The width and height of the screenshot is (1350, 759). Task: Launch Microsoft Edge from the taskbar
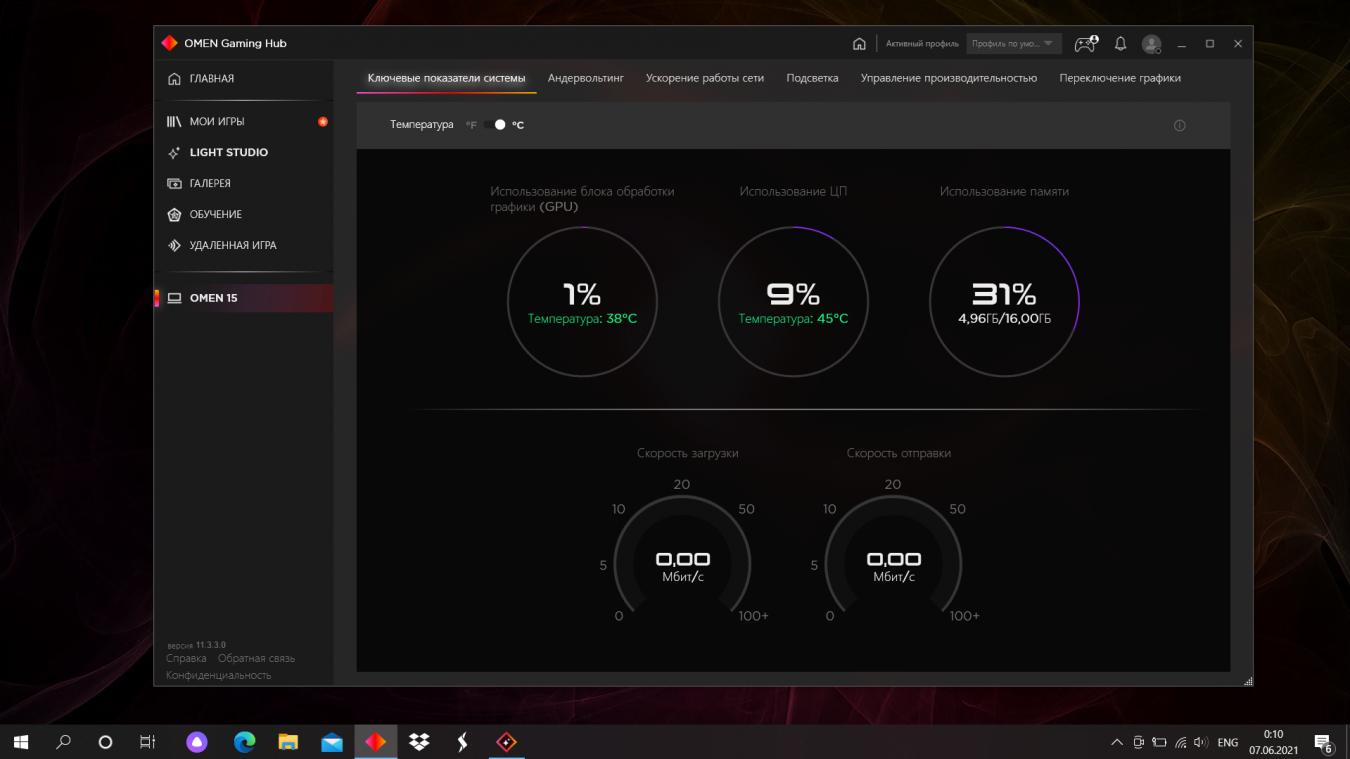(x=244, y=742)
